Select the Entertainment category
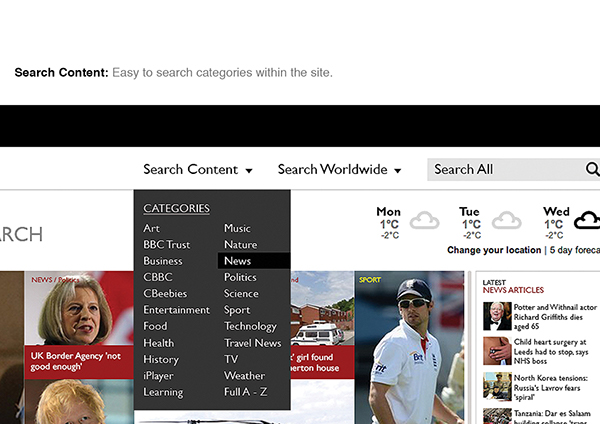 pyautogui.click(x=176, y=310)
